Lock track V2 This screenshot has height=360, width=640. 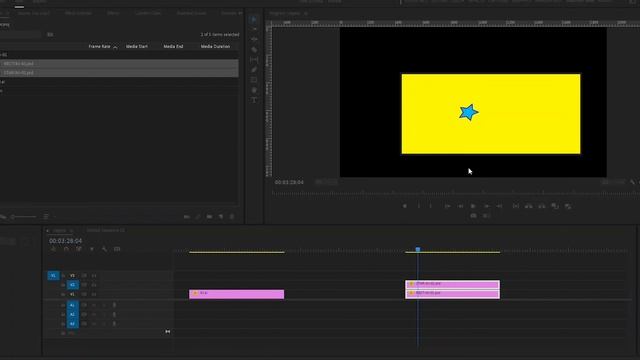63,285
